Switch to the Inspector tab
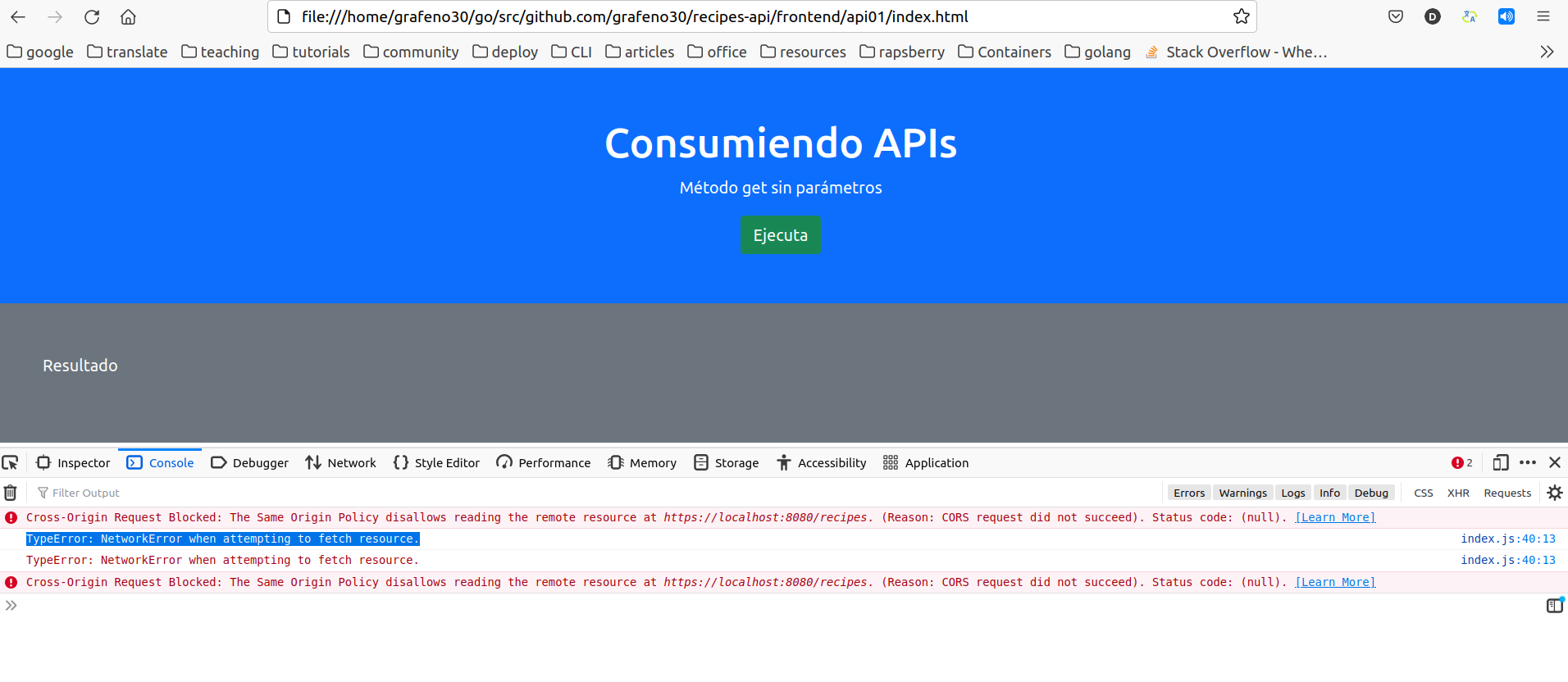Screen dimensions: 1568x682 click(x=73, y=463)
